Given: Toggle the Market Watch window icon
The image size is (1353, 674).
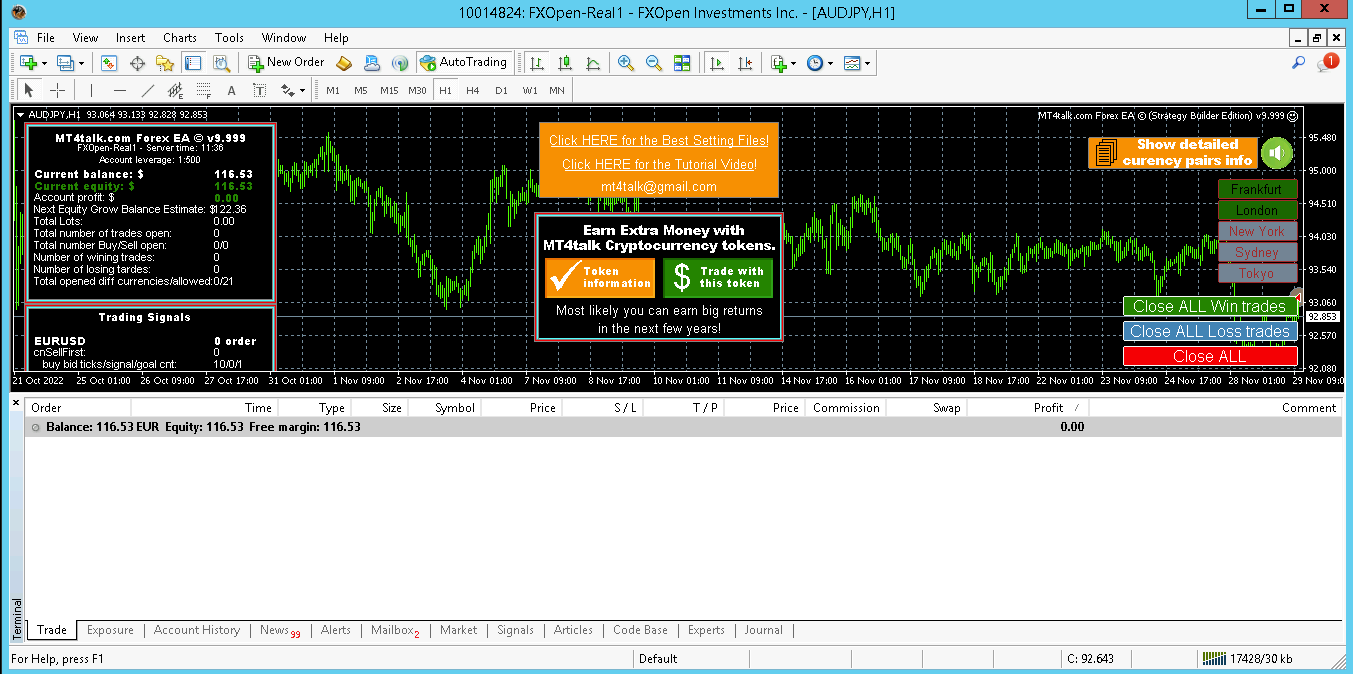Looking at the screenshot, I should click(110, 62).
